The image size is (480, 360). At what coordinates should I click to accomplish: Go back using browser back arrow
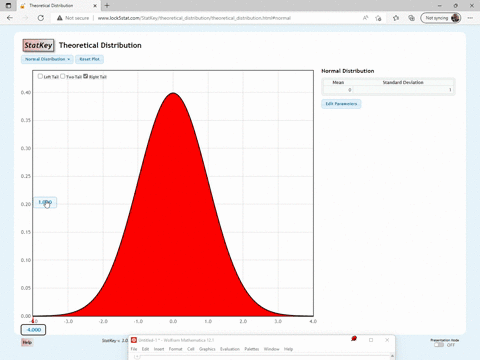pos(10,18)
